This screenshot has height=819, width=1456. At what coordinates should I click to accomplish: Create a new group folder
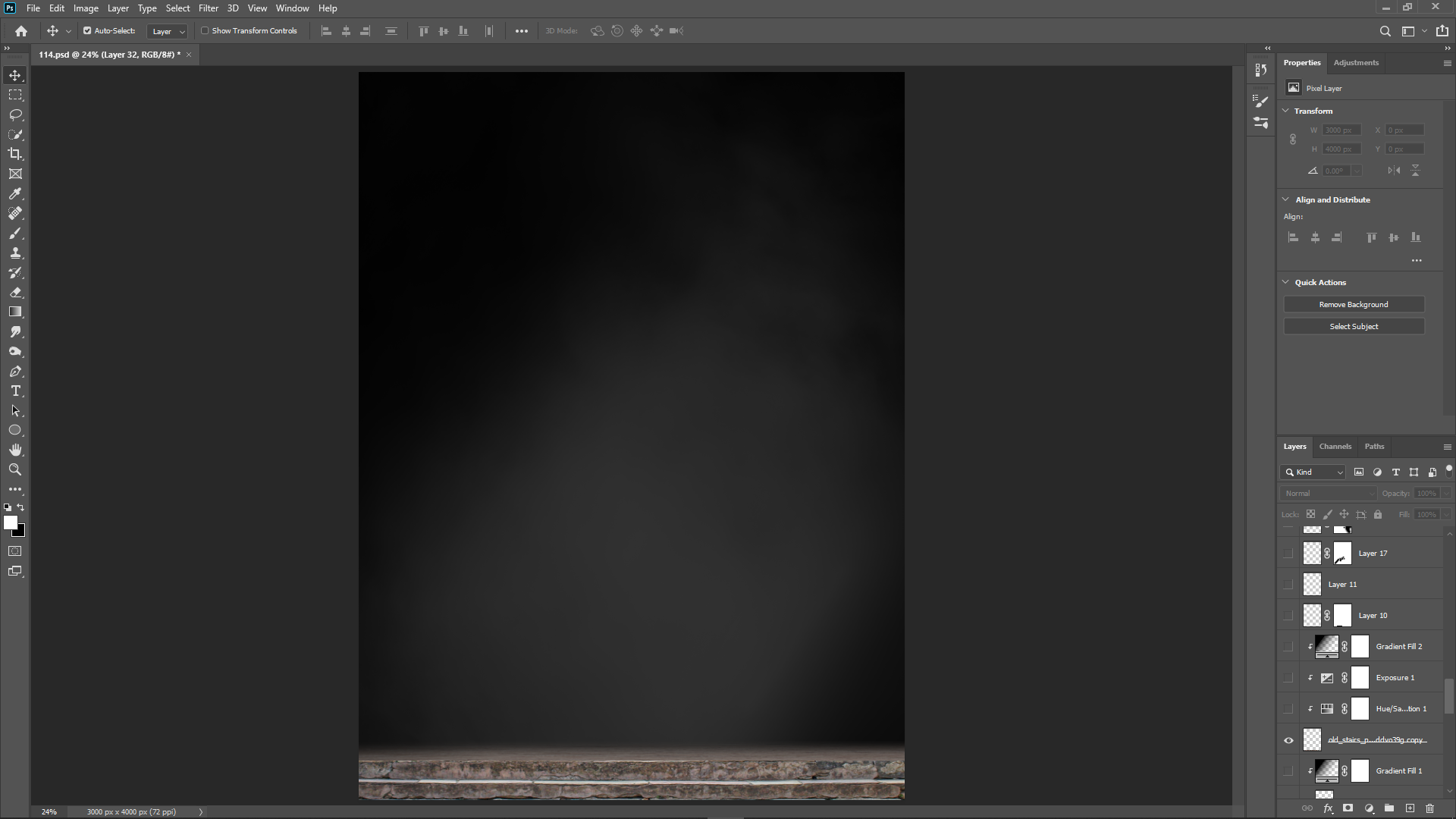click(x=1389, y=808)
